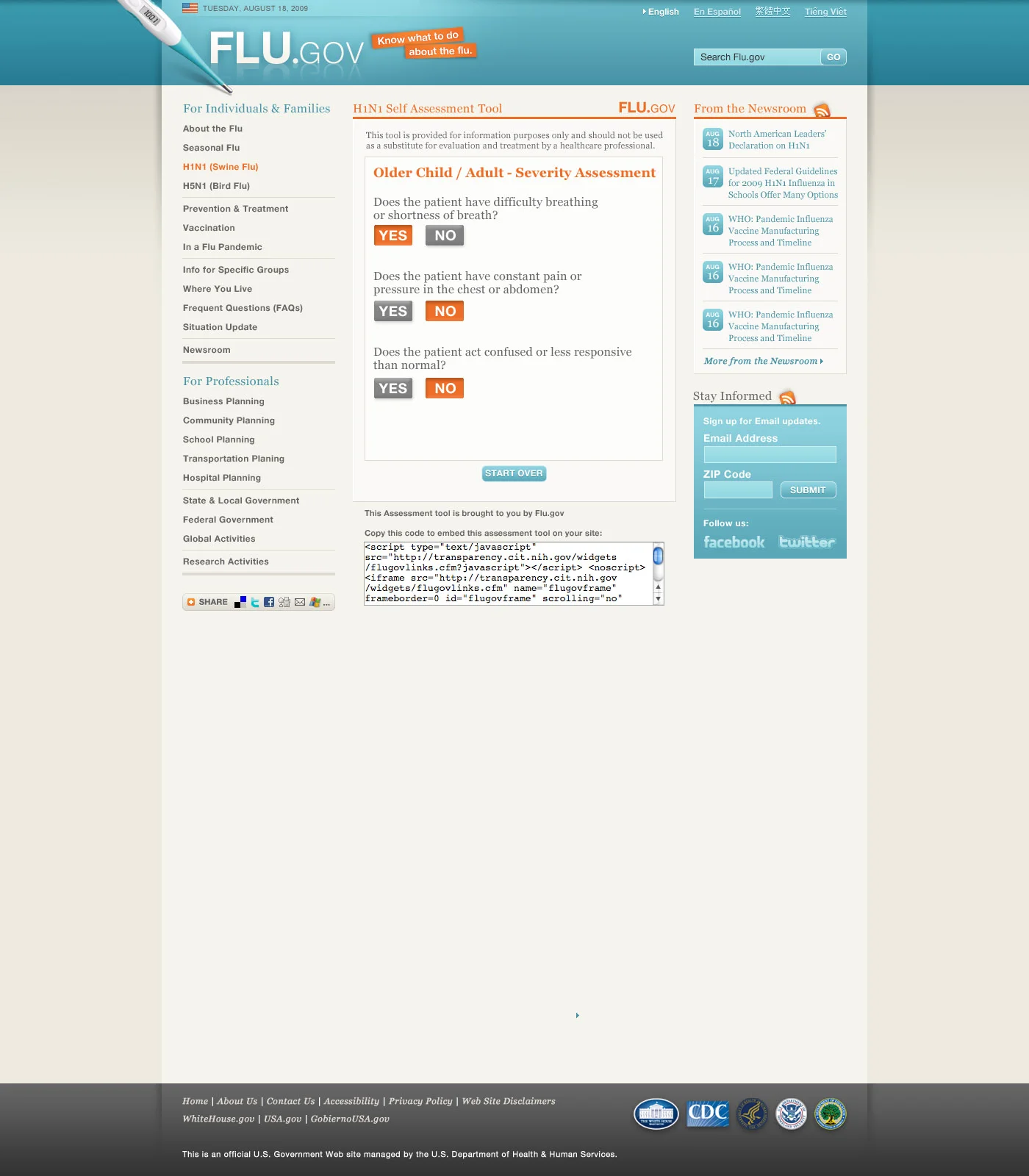Click the AUG 17 calendar icon
This screenshot has width=1029, height=1176.
(713, 176)
